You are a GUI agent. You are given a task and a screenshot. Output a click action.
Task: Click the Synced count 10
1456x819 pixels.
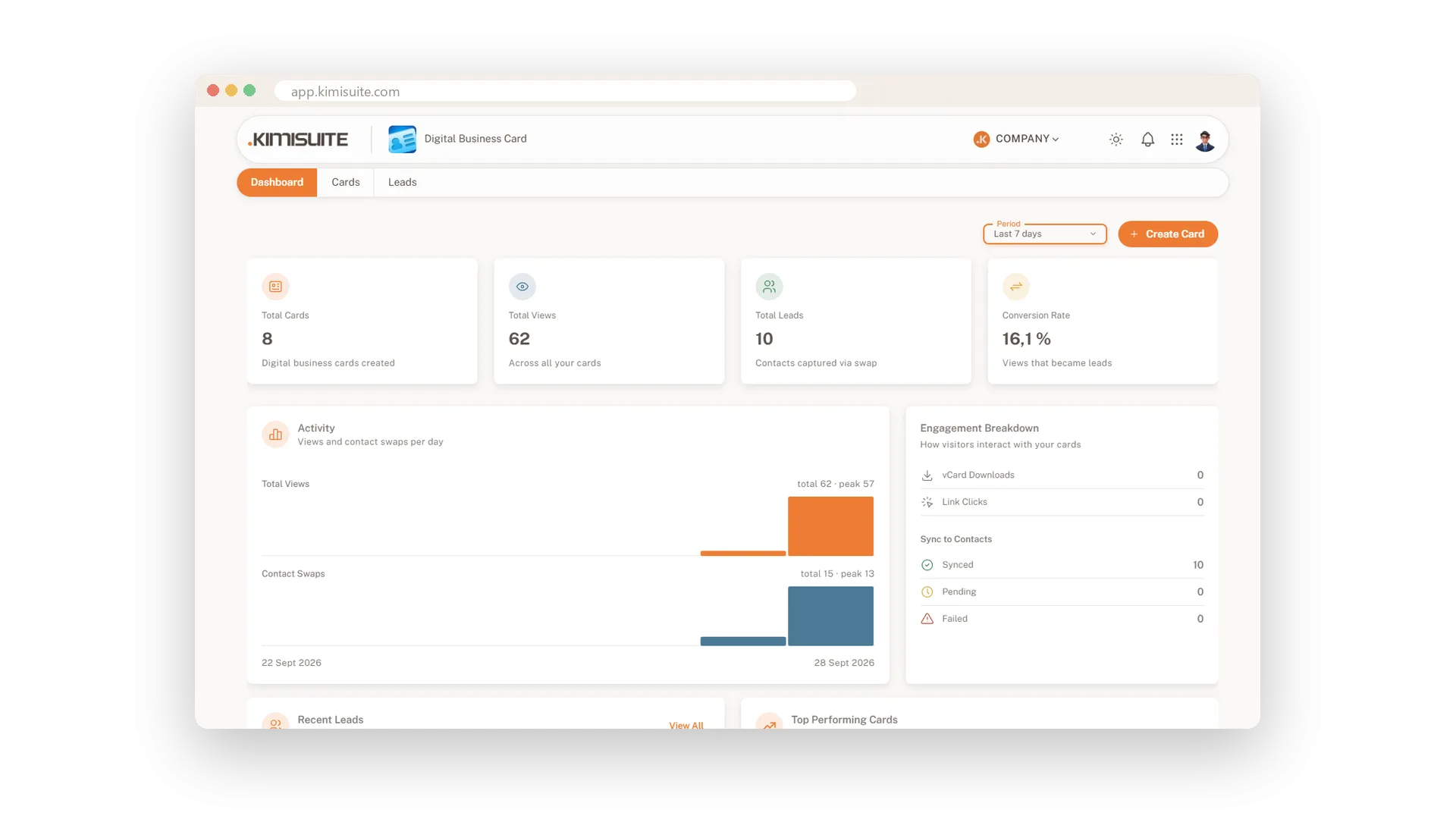tap(1198, 565)
